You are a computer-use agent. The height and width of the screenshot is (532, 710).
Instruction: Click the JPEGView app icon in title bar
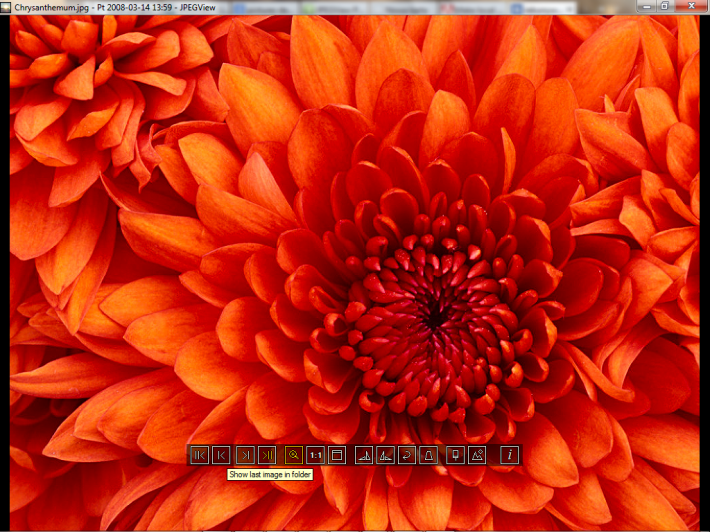coord(6,7)
